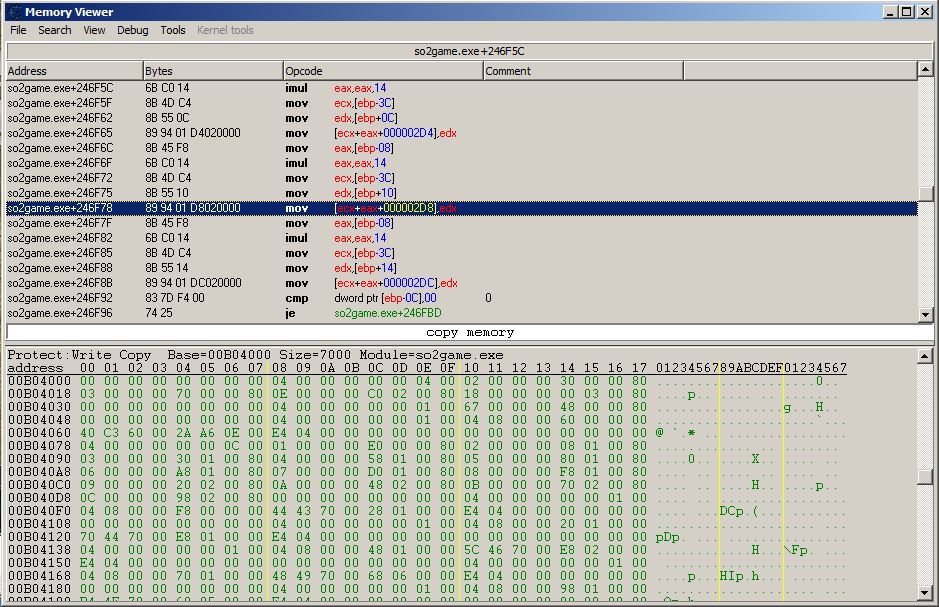Click the hex dump vertical scrollbar thumb
The image size is (939, 607).
[x=926, y=477]
